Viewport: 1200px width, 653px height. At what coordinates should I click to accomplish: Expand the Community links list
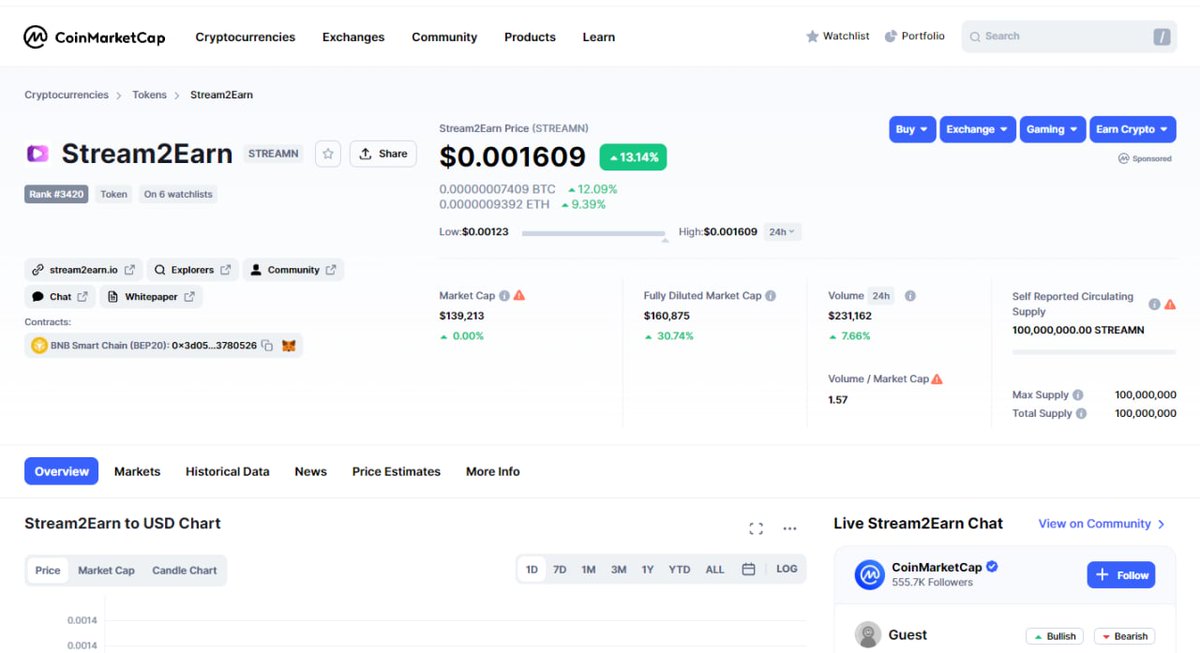293,270
